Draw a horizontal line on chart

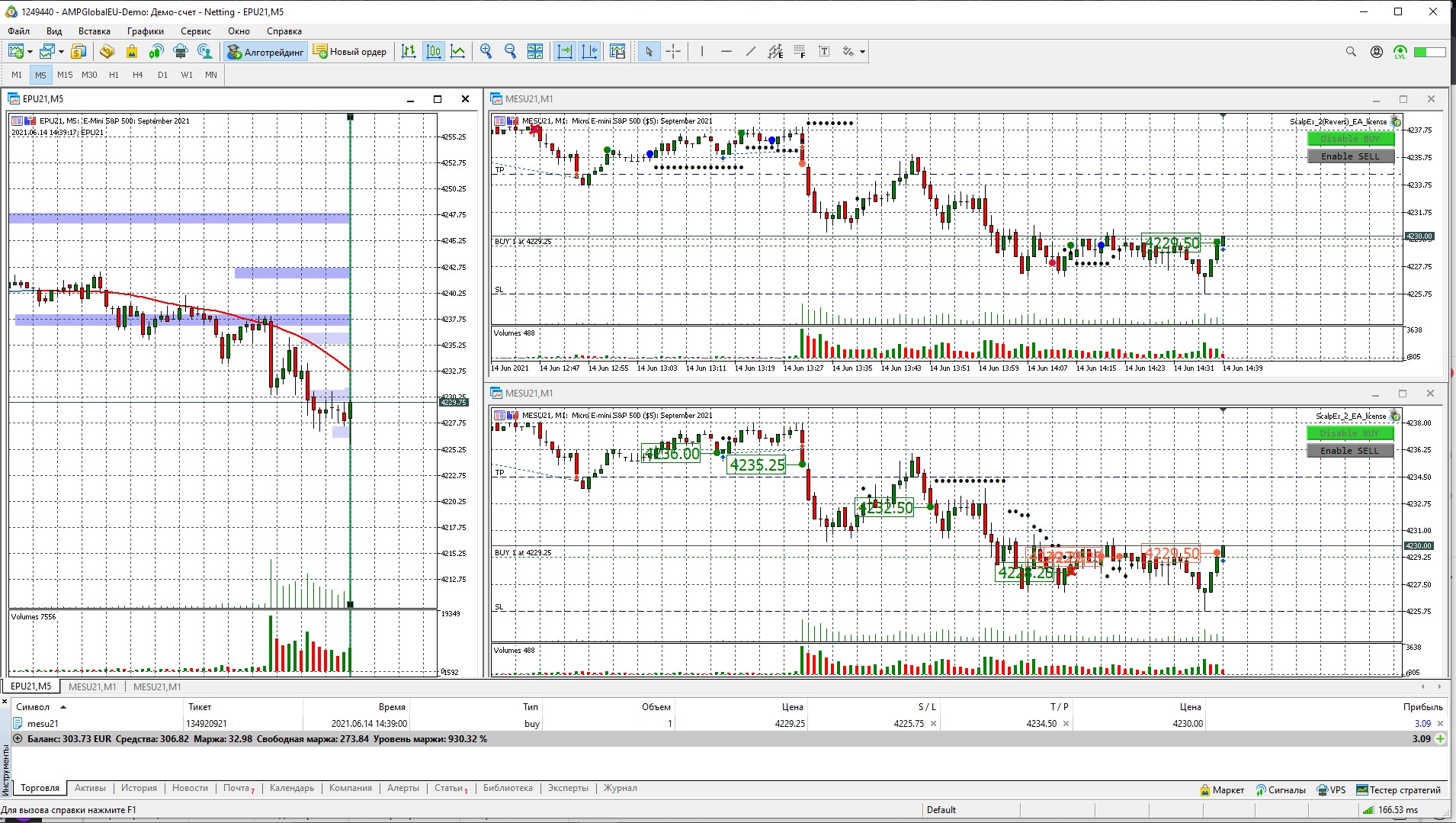[x=726, y=52]
